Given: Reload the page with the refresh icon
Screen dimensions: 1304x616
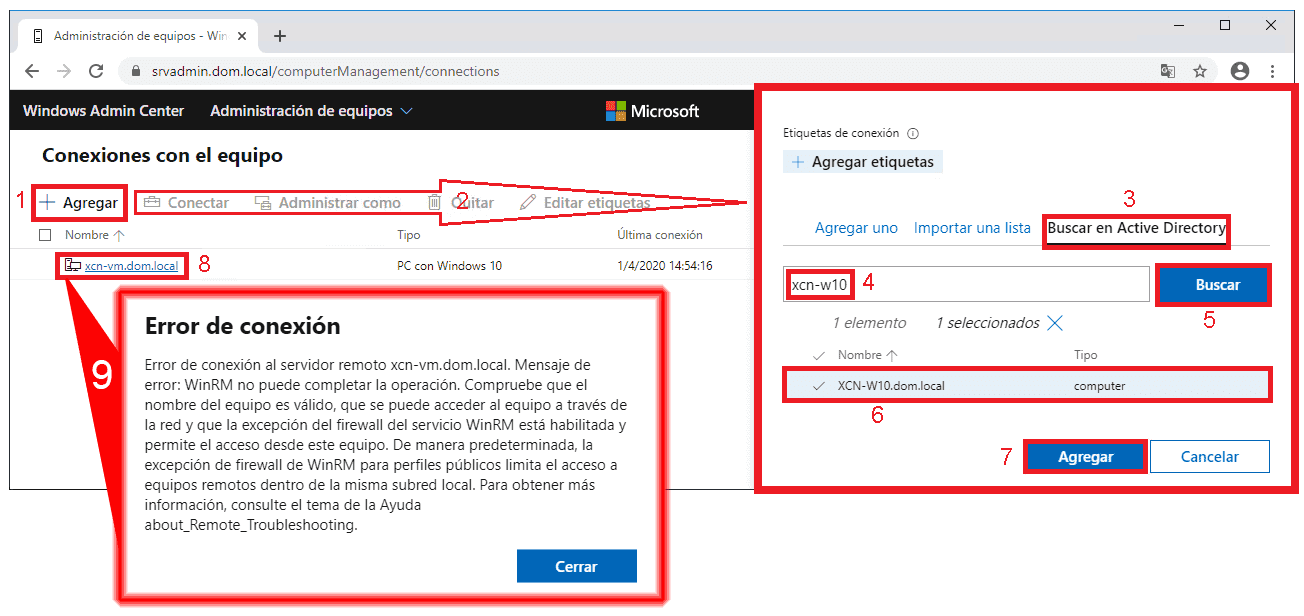Looking at the screenshot, I should point(96,71).
